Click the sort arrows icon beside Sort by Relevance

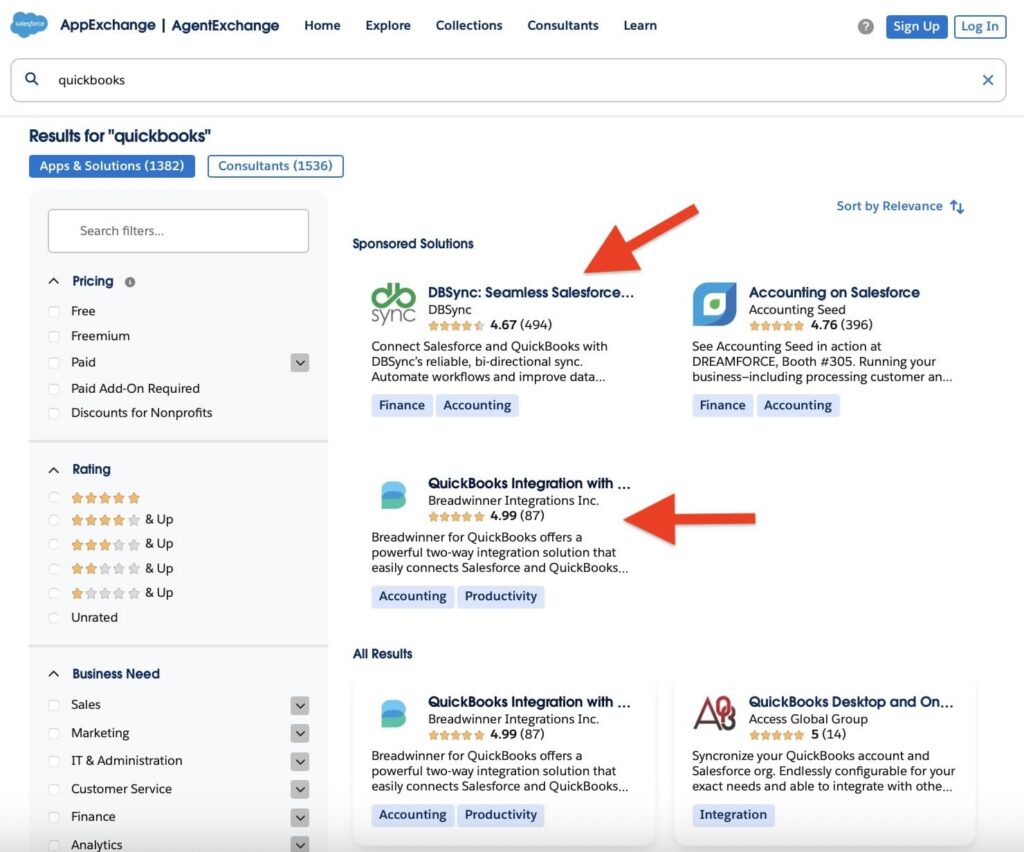click(x=957, y=207)
